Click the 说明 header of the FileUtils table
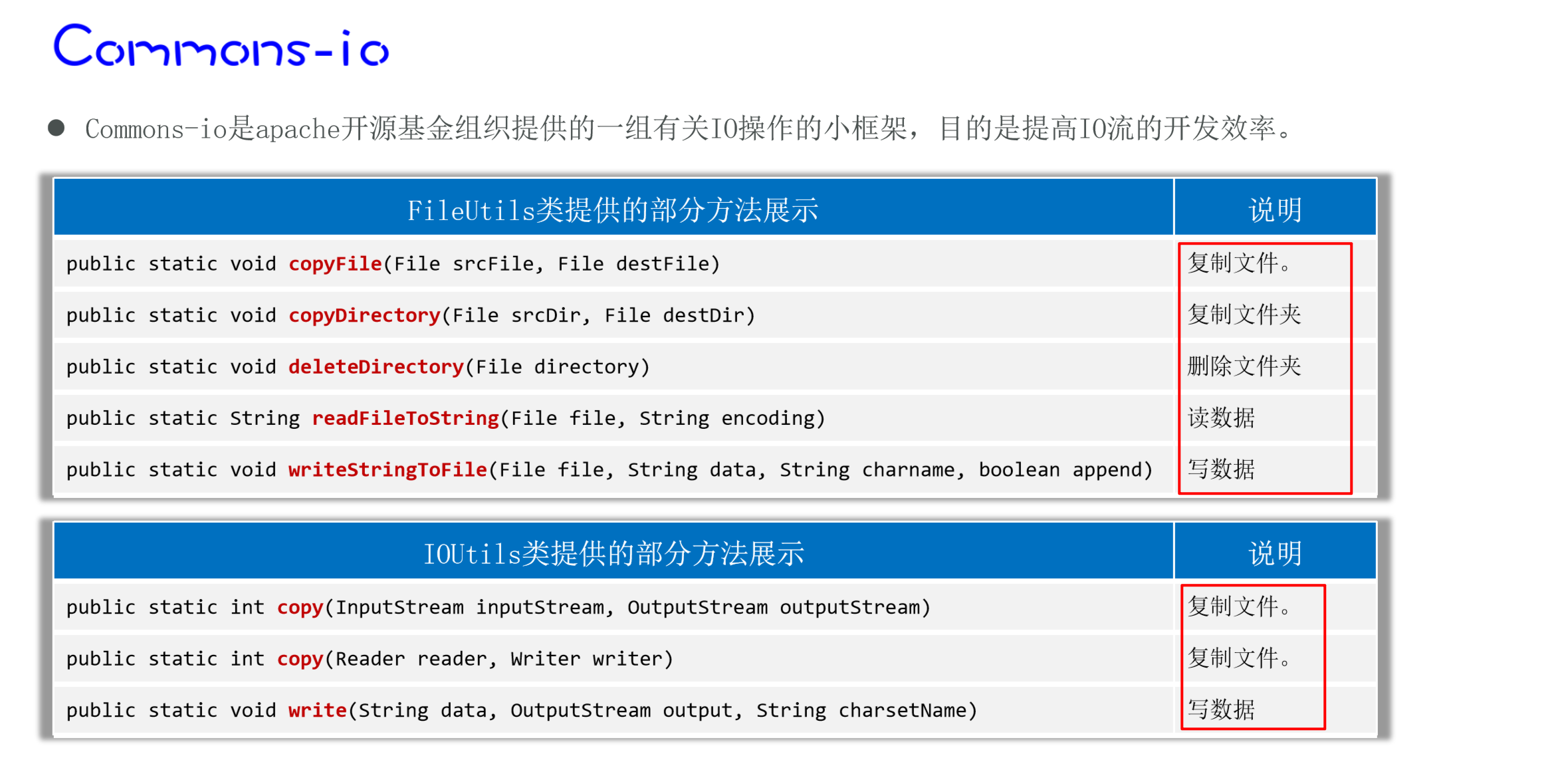 point(1274,210)
